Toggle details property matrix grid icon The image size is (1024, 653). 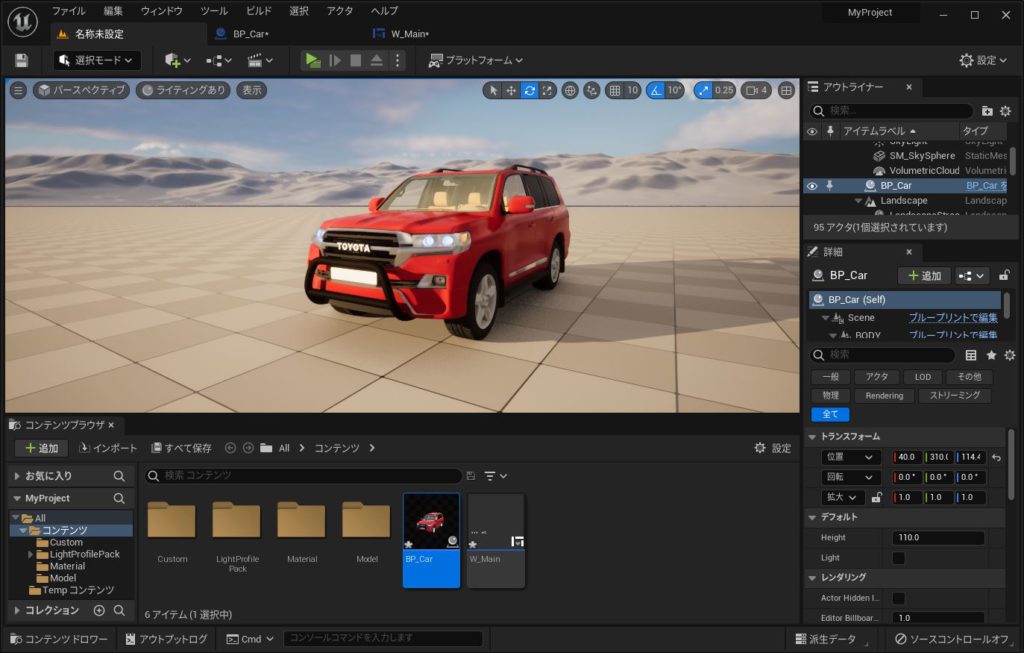click(x=971, y=355)
